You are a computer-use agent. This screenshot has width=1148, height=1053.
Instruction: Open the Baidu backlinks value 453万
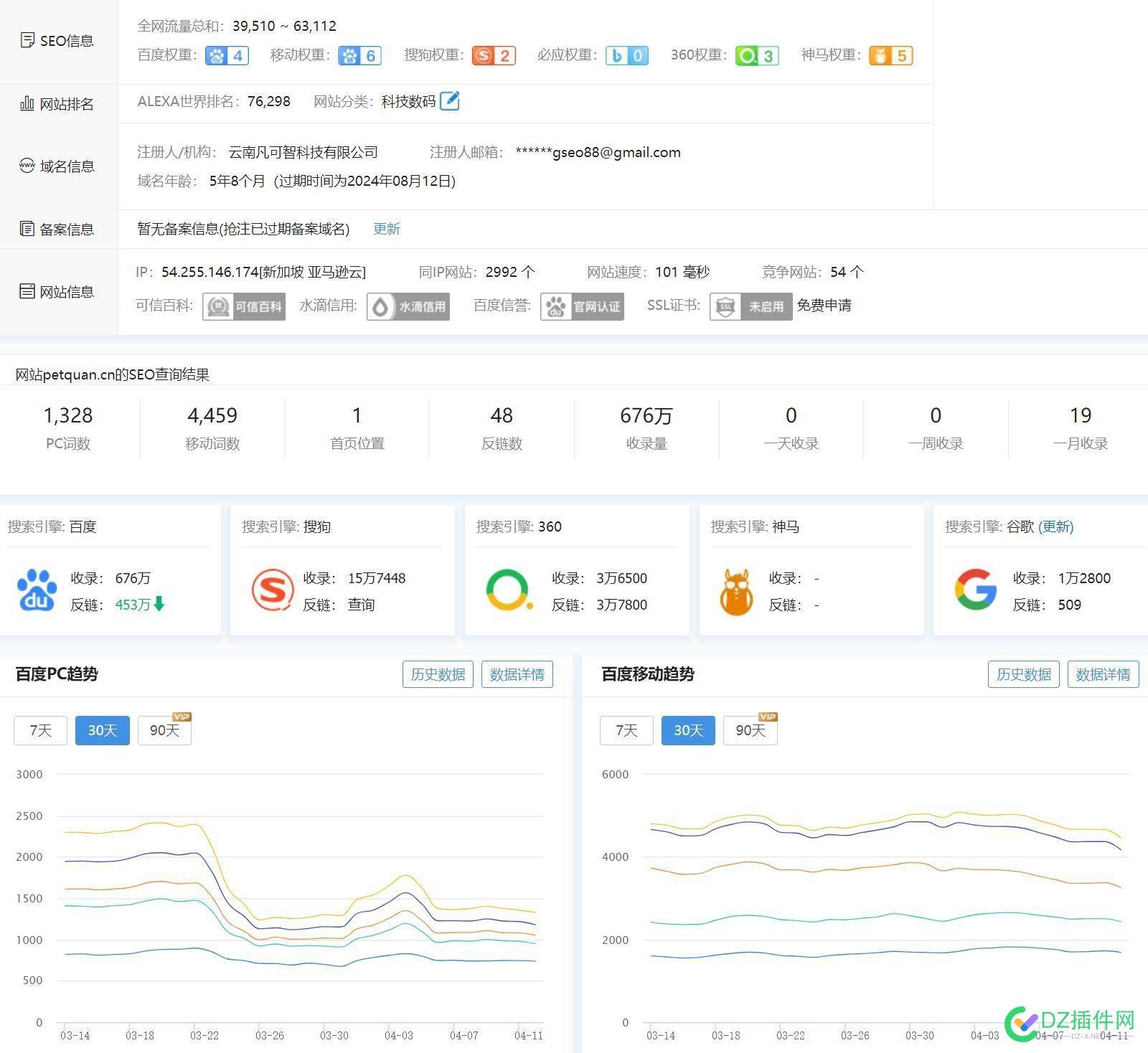133,605
